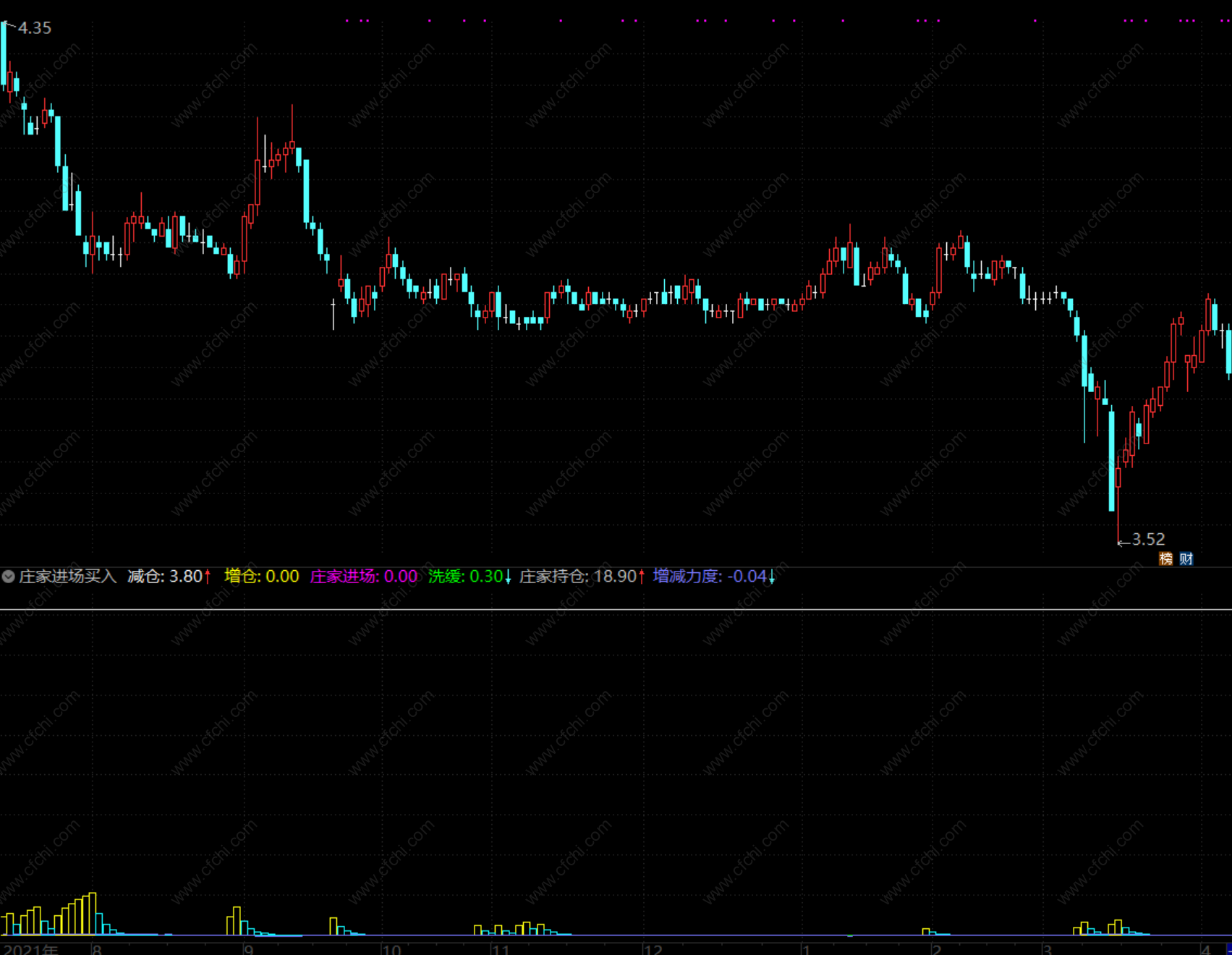Open the indicator menu dropdown circle icon
Viewport: 1232px width, 955px height.
[9, 577]
